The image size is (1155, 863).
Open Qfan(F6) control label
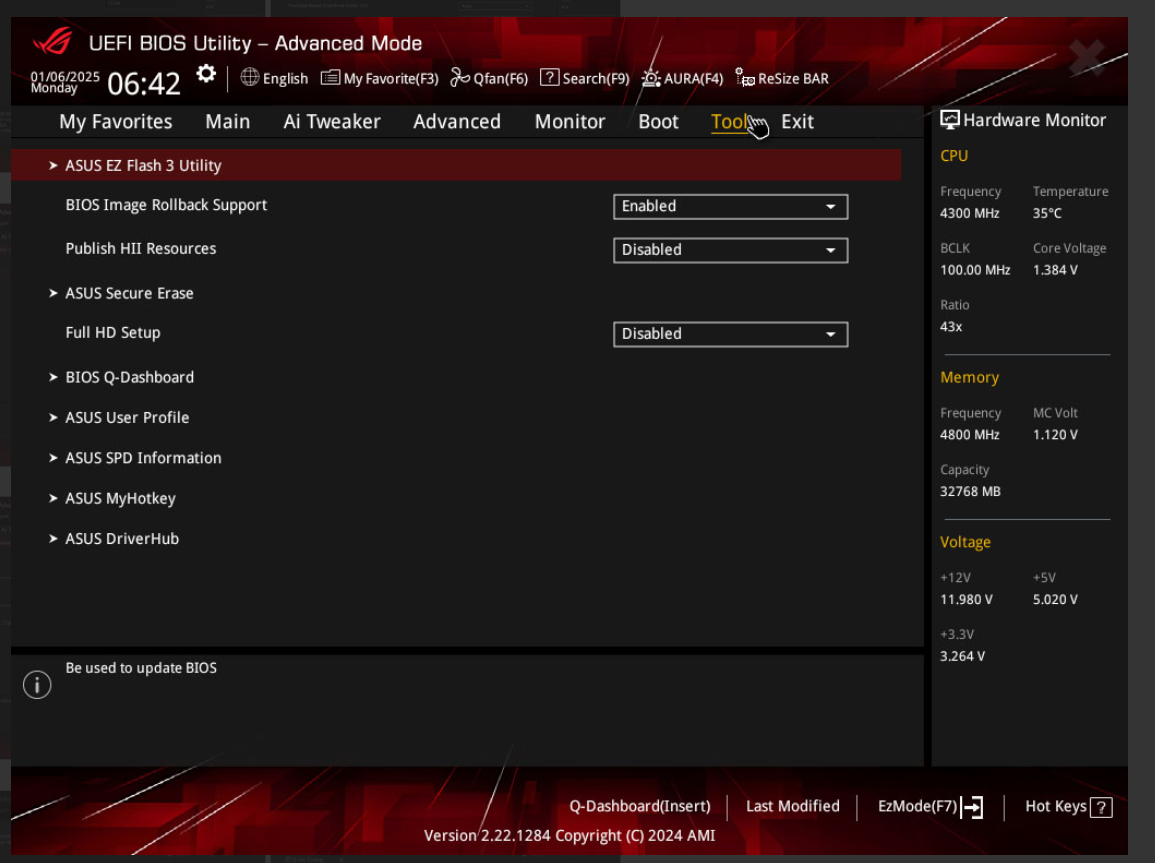pyautogui.click(x=501, y=79)
